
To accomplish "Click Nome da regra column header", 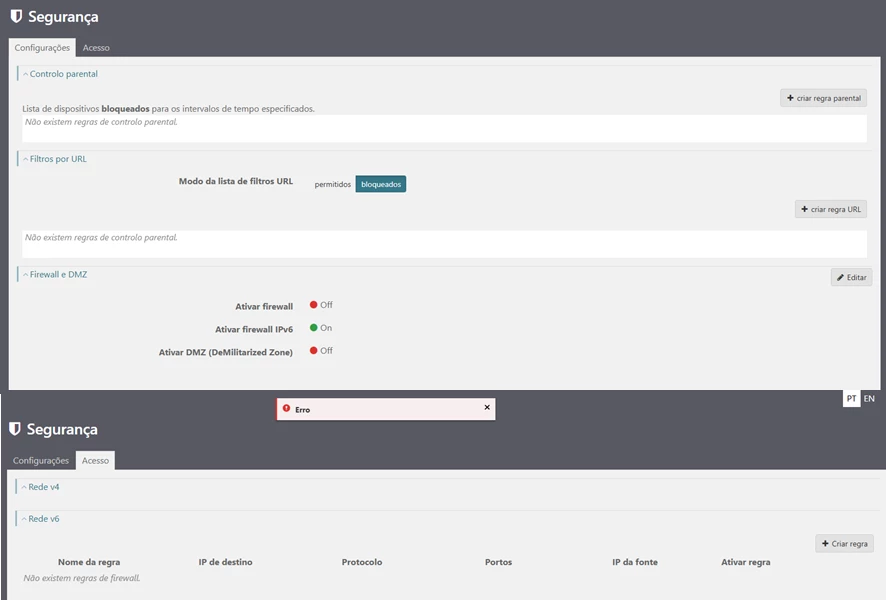I will point(89,562).
